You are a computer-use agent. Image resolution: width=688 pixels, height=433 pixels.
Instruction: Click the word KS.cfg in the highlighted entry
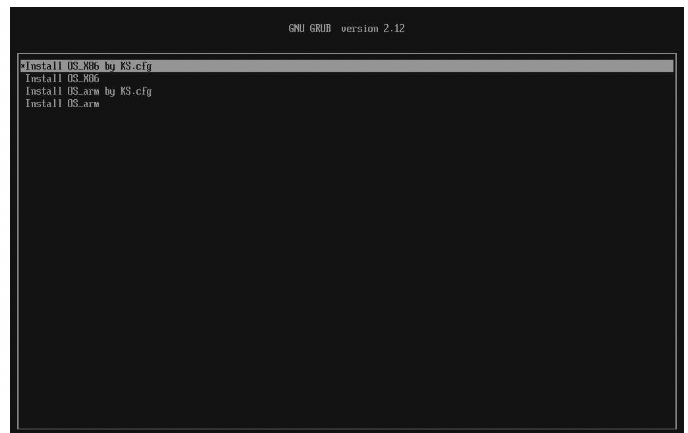coord(136,66)
